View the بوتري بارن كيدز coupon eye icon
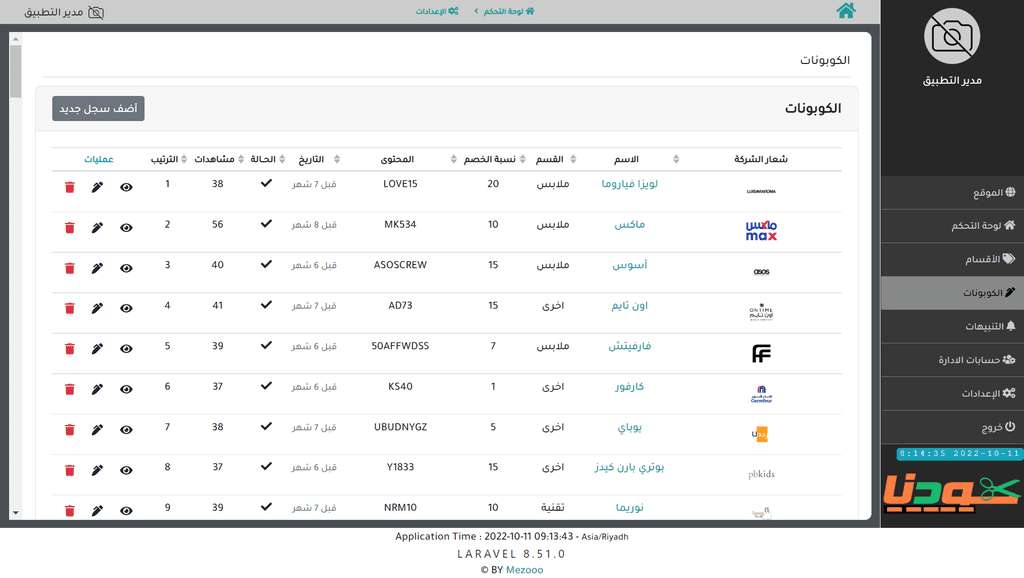1024x578 pixels. pos(126,470)
